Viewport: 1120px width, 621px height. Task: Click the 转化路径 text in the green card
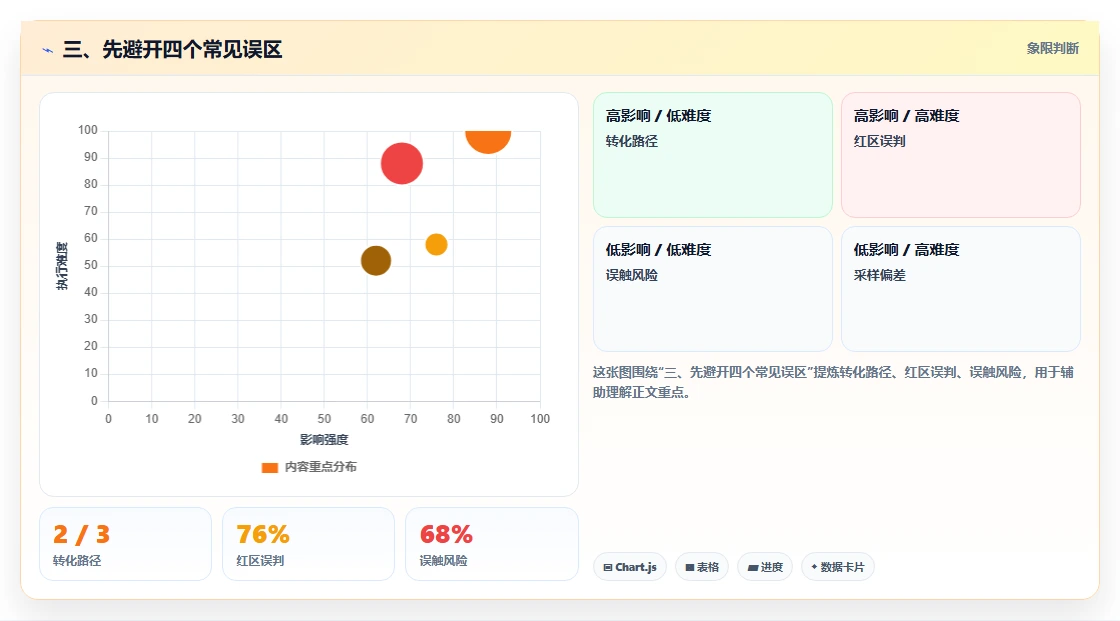[631, 141]
